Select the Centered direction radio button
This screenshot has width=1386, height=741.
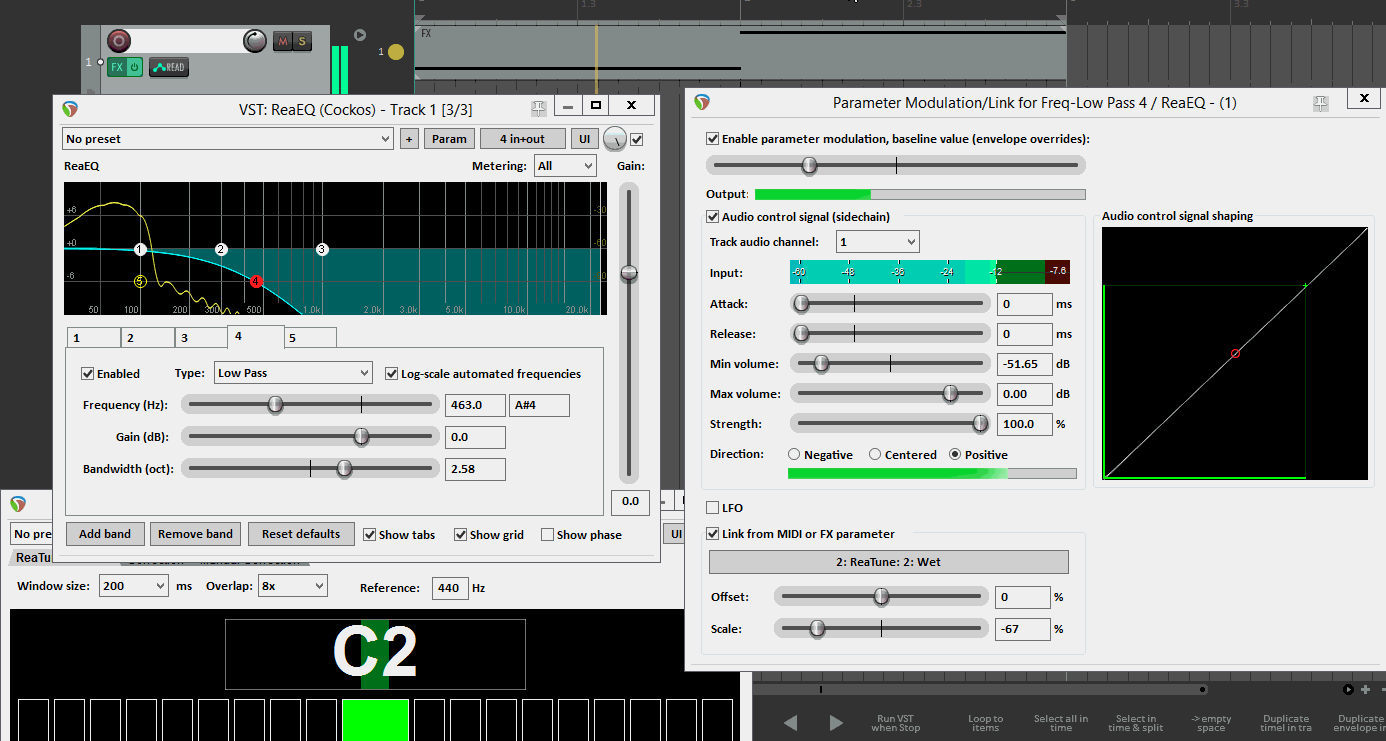(x=875, y=455)
